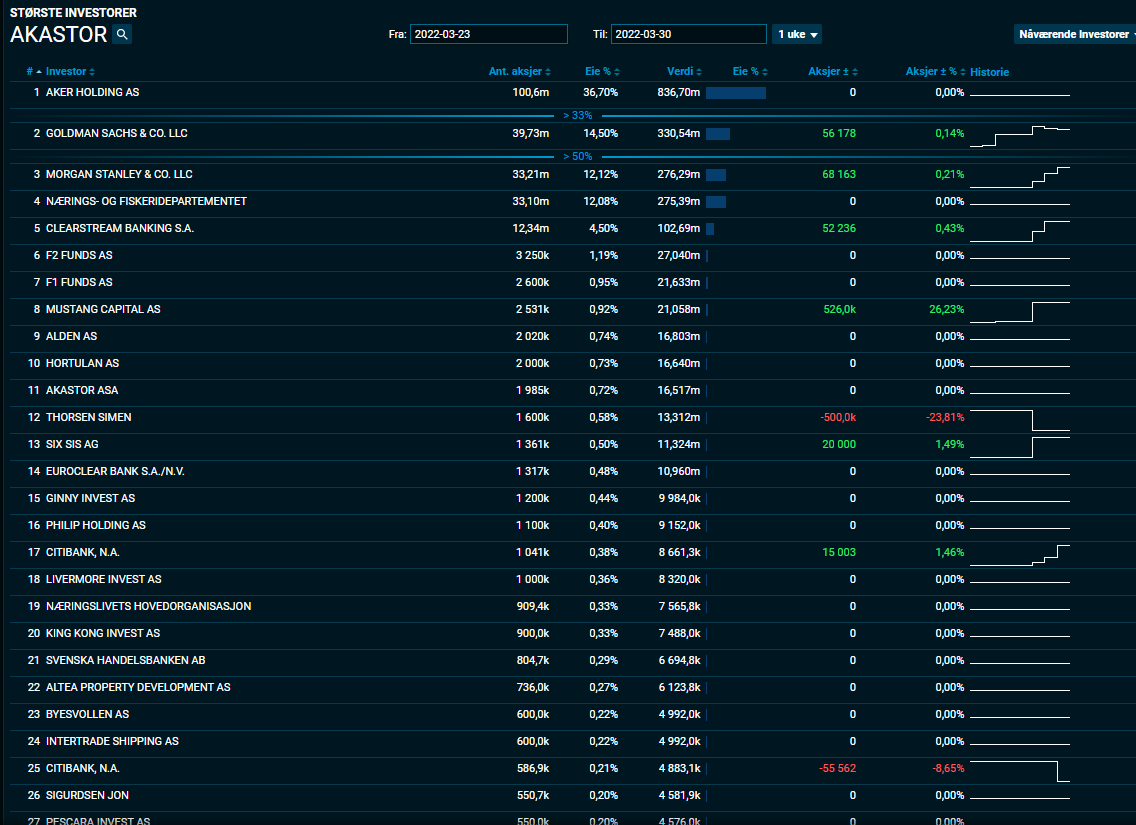This screenshot has width=1136, height=825.
Task: Select investor EUROCLEAR BANK S.A./N.V.
Action: [115, 471]
